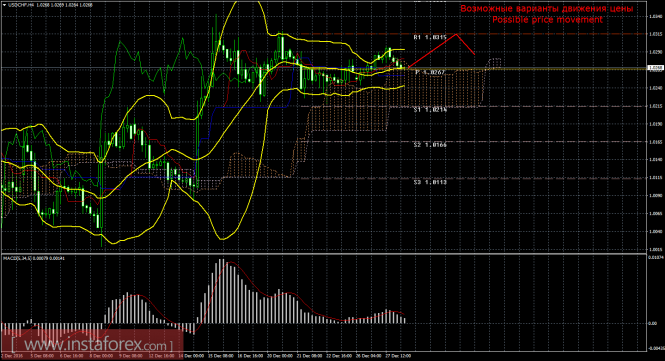665x361 pixels.
Task: Click the peak of the red forecast arrow
Action: click(456, 34)
